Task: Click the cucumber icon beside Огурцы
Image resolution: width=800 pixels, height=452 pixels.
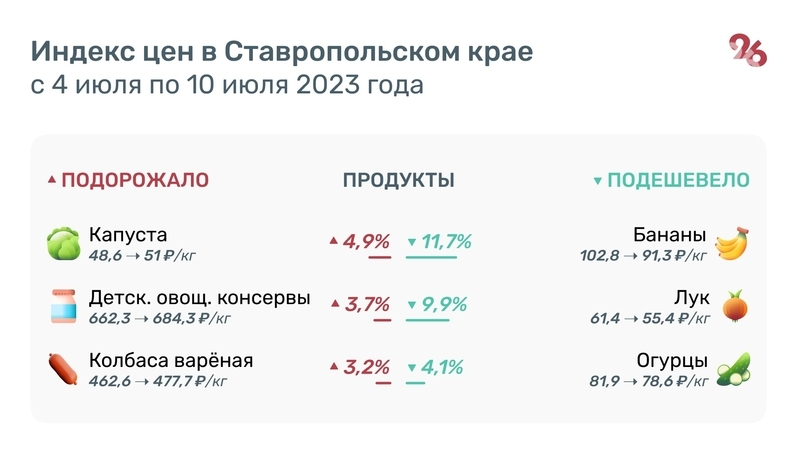Action: (x=733, y=369)
